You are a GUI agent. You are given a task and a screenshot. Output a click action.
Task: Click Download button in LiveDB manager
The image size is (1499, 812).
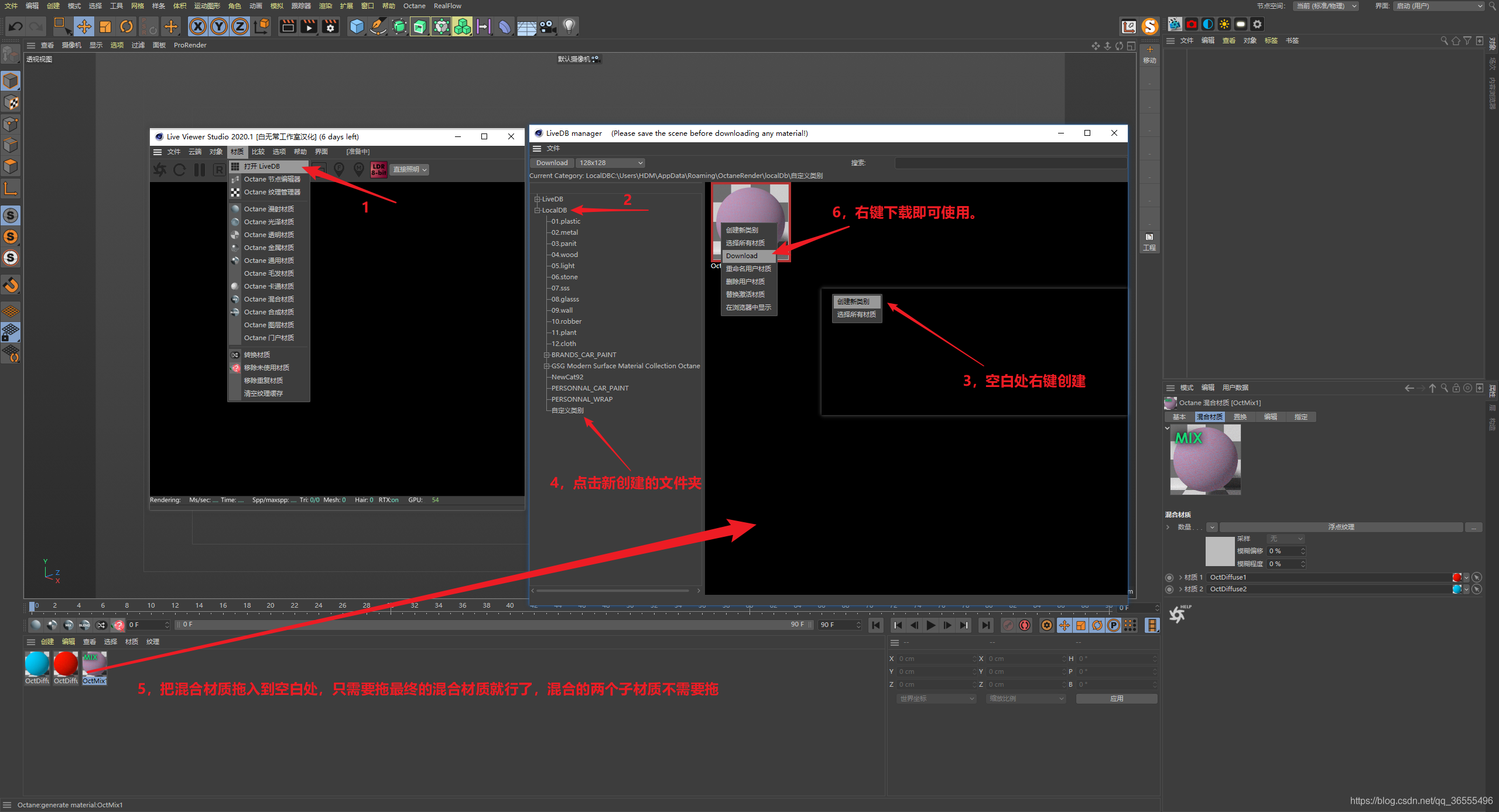[552, 163]
